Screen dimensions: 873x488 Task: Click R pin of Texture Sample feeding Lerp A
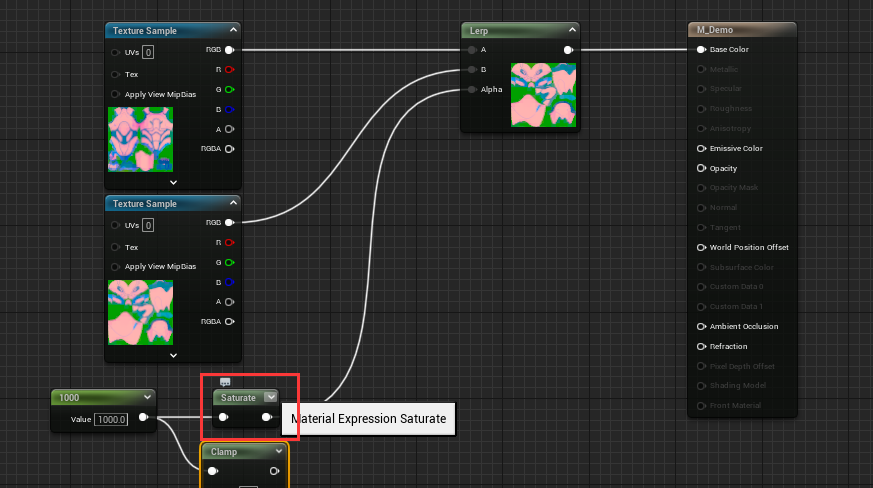click(229, 70)
